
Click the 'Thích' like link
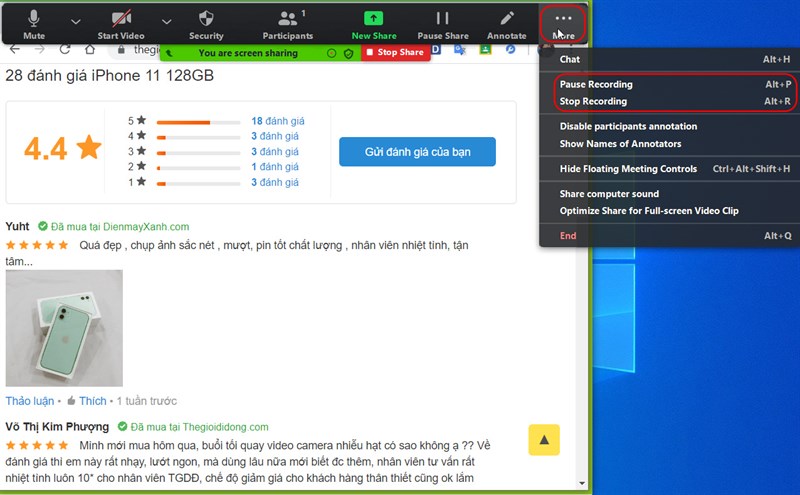click(x=92, y=401)
